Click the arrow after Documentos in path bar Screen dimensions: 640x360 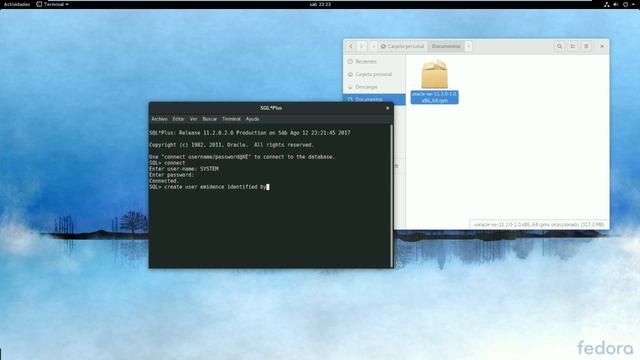pos(469,46)
